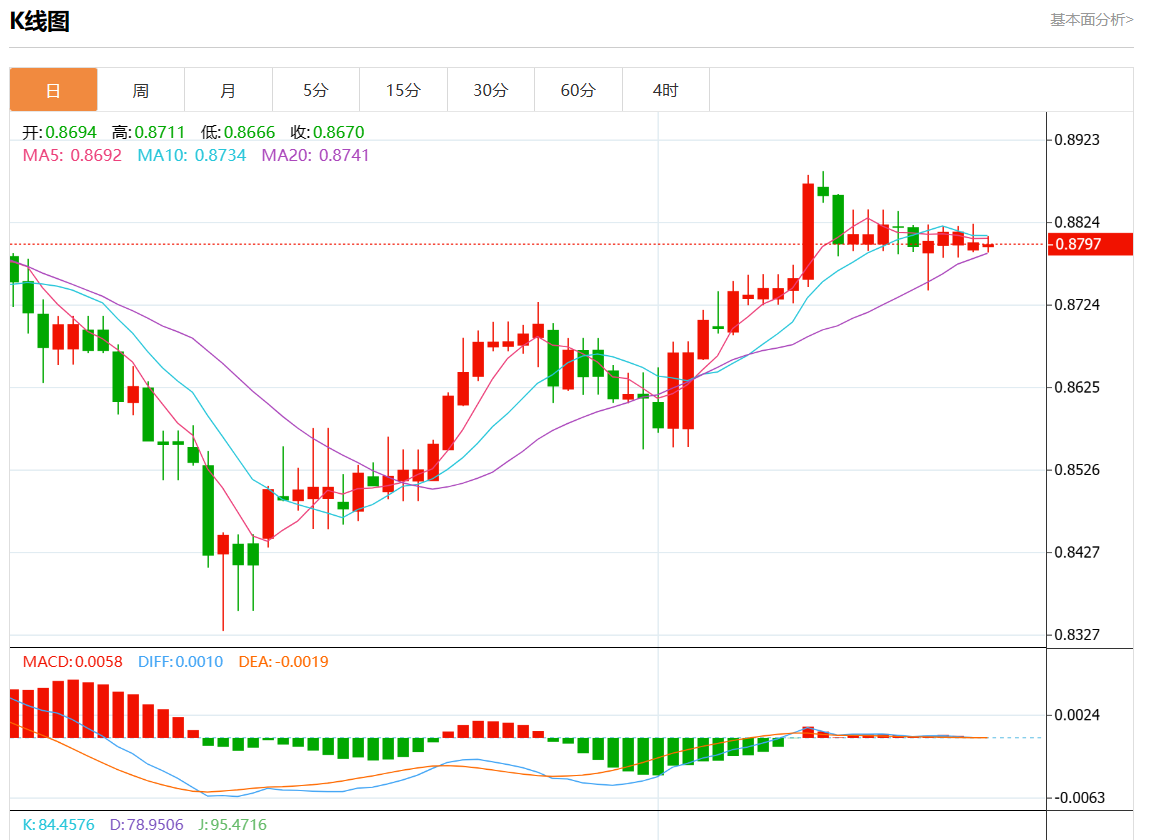
Task: Show the 30分 interval chart
Action: (490, 90)
